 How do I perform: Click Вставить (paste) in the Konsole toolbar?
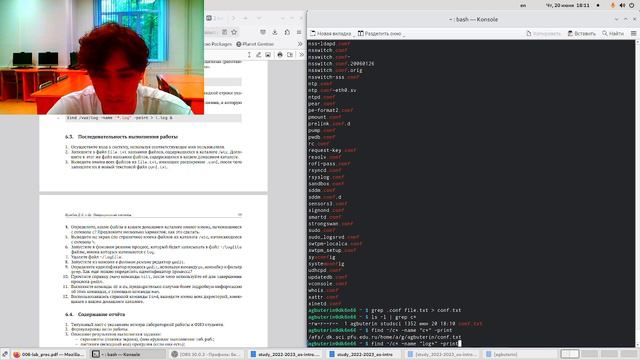point(582,33)
